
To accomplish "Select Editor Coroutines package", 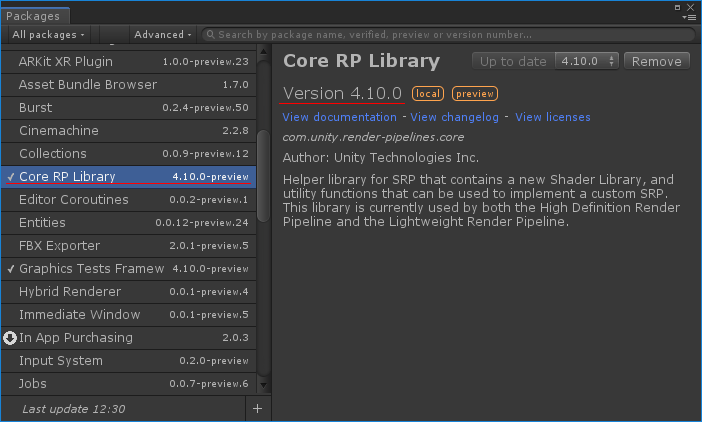I will (x=129, y=200).
